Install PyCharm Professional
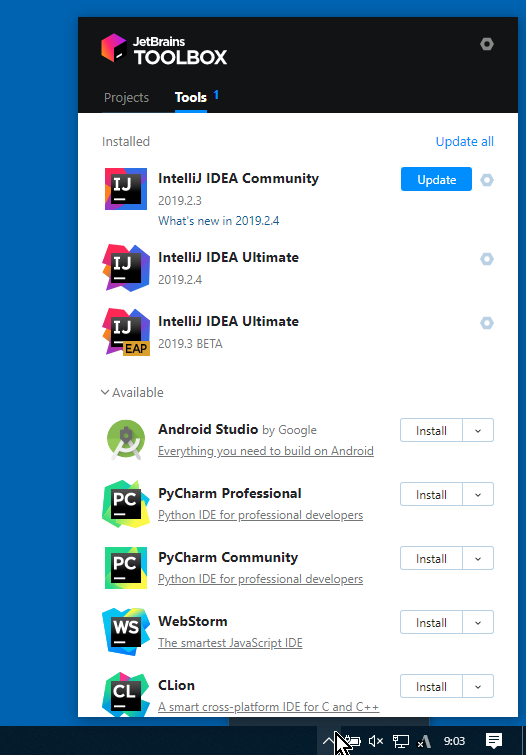Screen dimensions: 526x755 tap(431, 495)
